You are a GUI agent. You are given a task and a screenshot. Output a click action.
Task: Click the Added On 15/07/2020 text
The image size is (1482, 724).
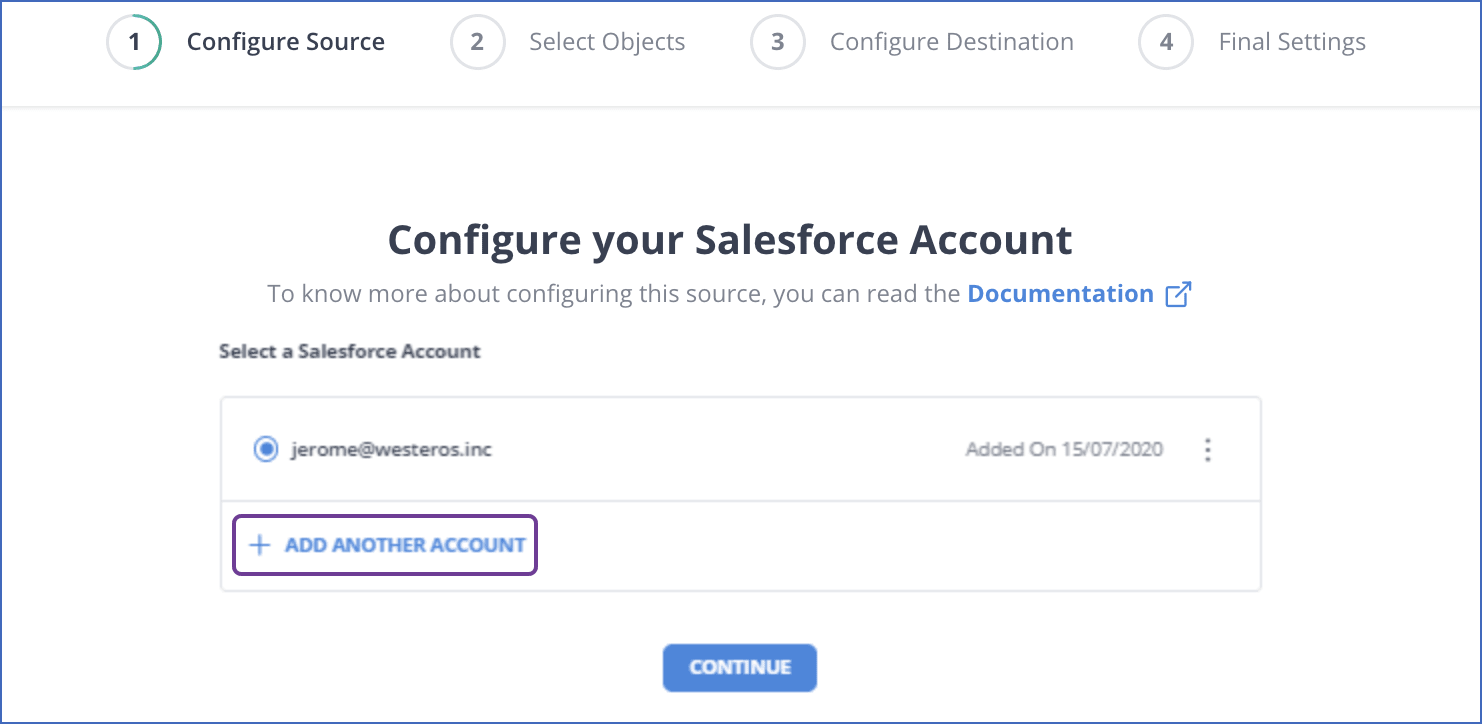(x=1064, y=450)
